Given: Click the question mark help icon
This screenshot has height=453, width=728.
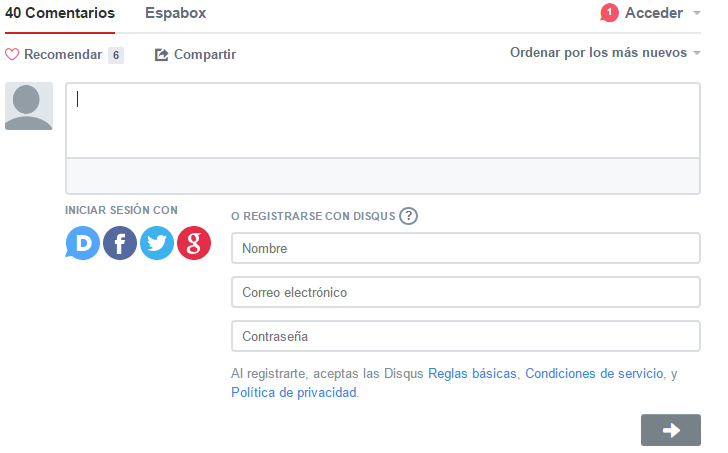Looking at the screenshot, I should pyautogui.click(x=409, y=216).
